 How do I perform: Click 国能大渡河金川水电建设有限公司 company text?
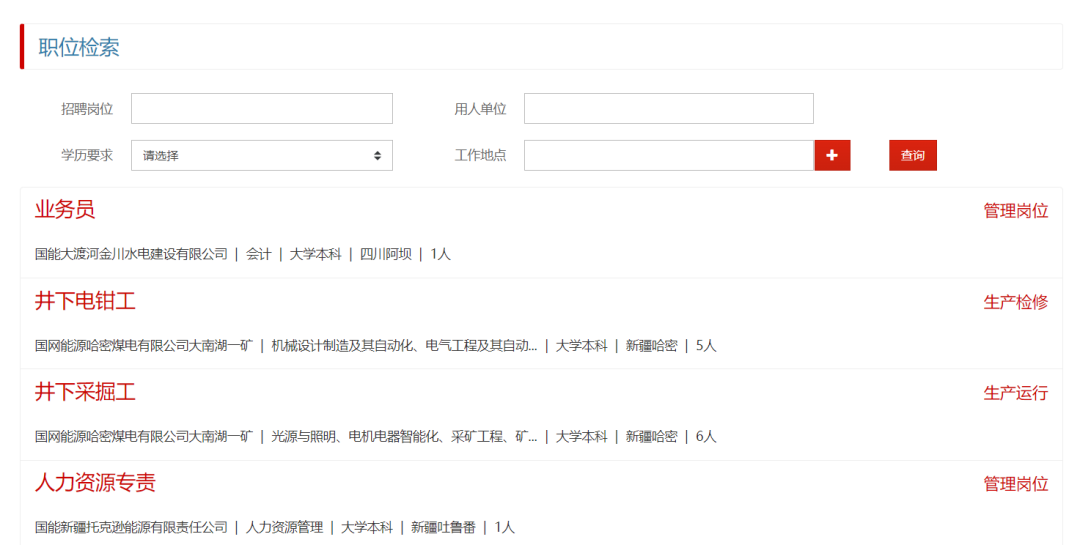point(131,254)
